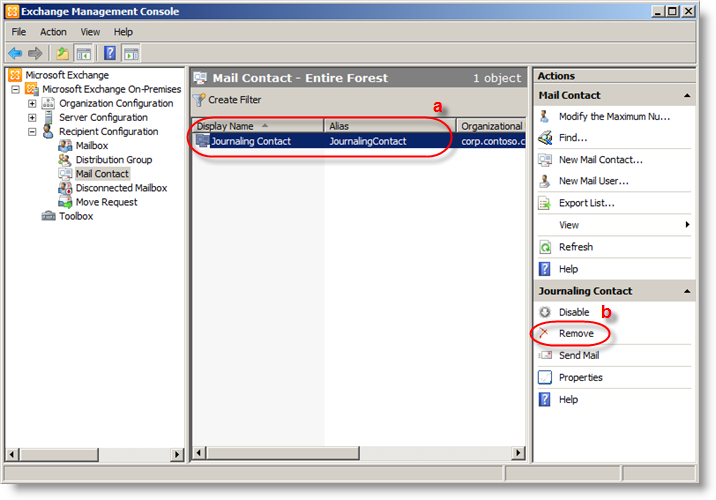The width and height of the screenshot is (716, 500).
Task: Click the Recipient Configuration node icon
Action: (48, 132)
